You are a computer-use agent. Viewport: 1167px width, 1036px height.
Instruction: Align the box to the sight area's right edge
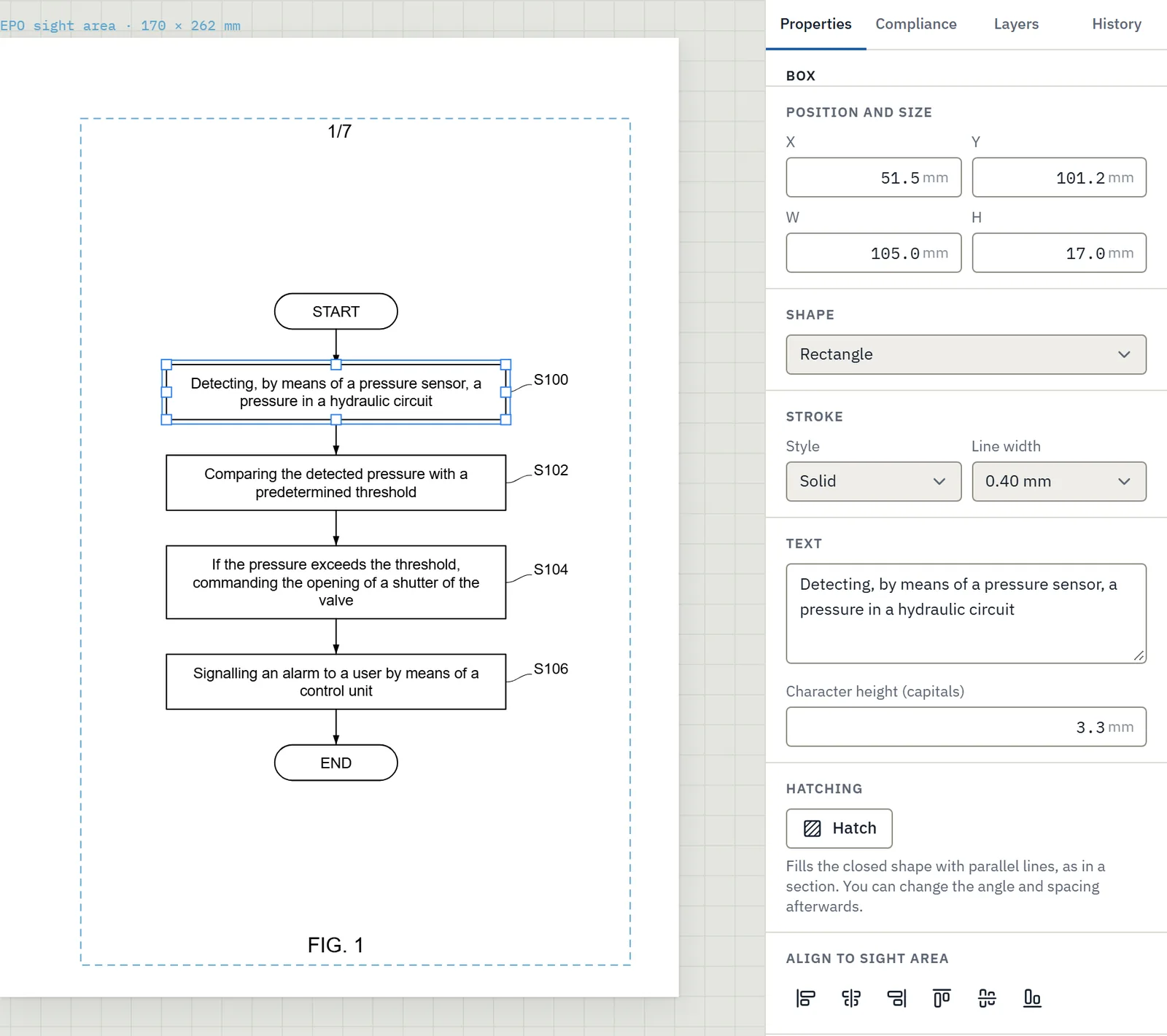[x=896, y=998]
